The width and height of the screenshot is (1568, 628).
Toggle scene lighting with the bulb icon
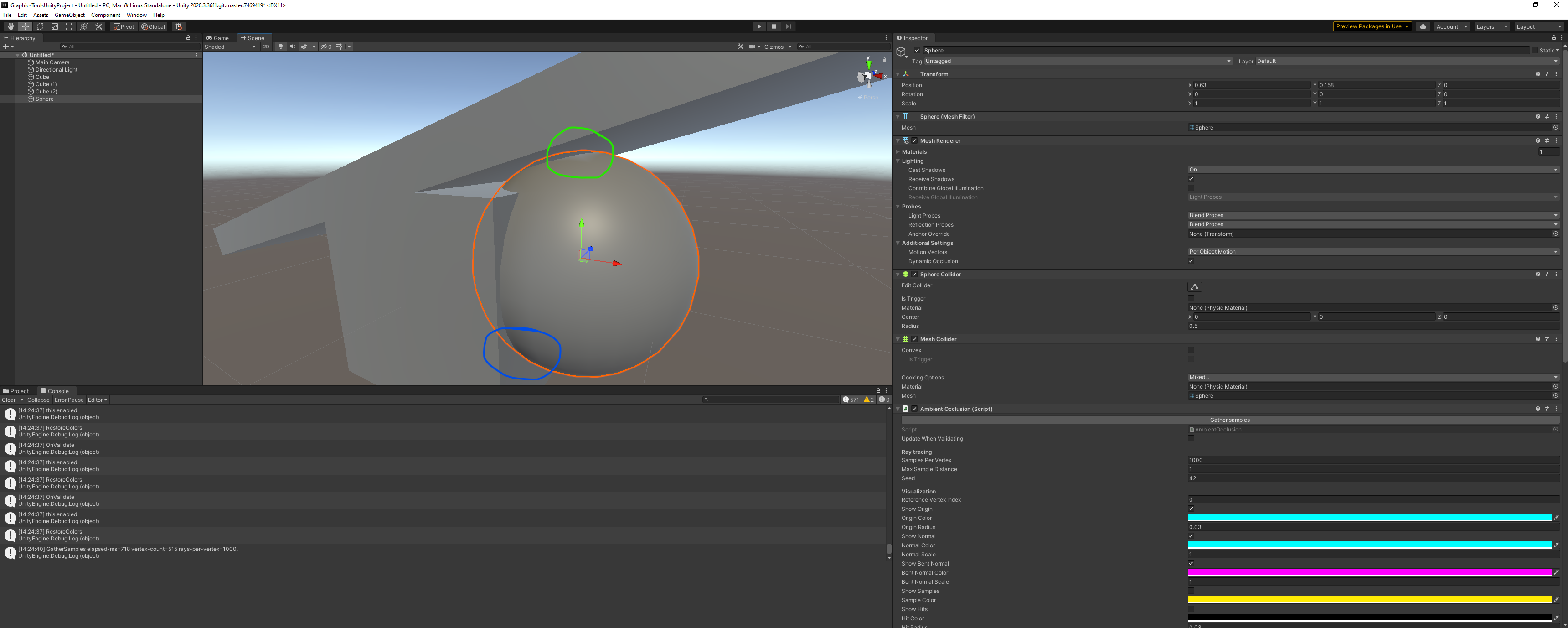pyautogui.click(x=281, y=47)
